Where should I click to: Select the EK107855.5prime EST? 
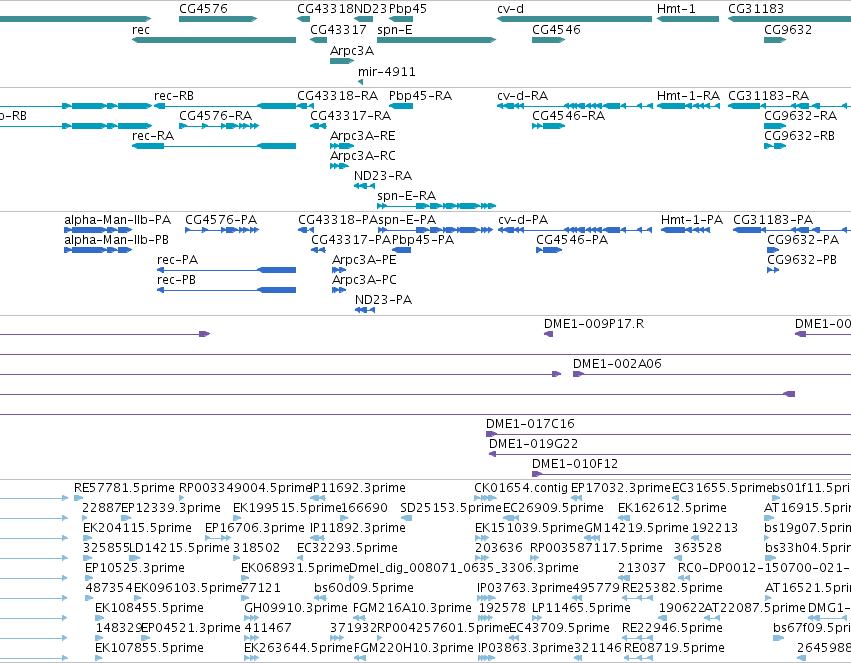pyautogui.click(x=99, y=658)
